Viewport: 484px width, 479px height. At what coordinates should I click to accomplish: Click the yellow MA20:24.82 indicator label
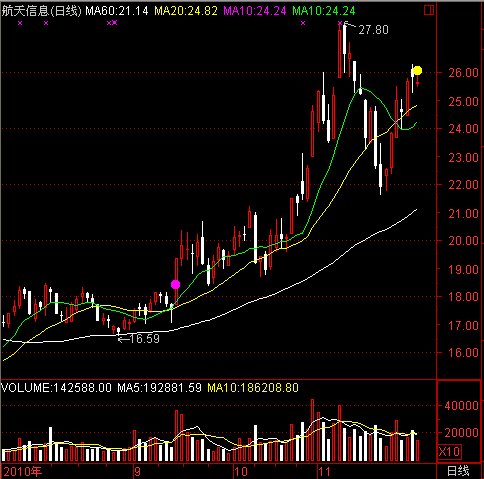point(186,11)
